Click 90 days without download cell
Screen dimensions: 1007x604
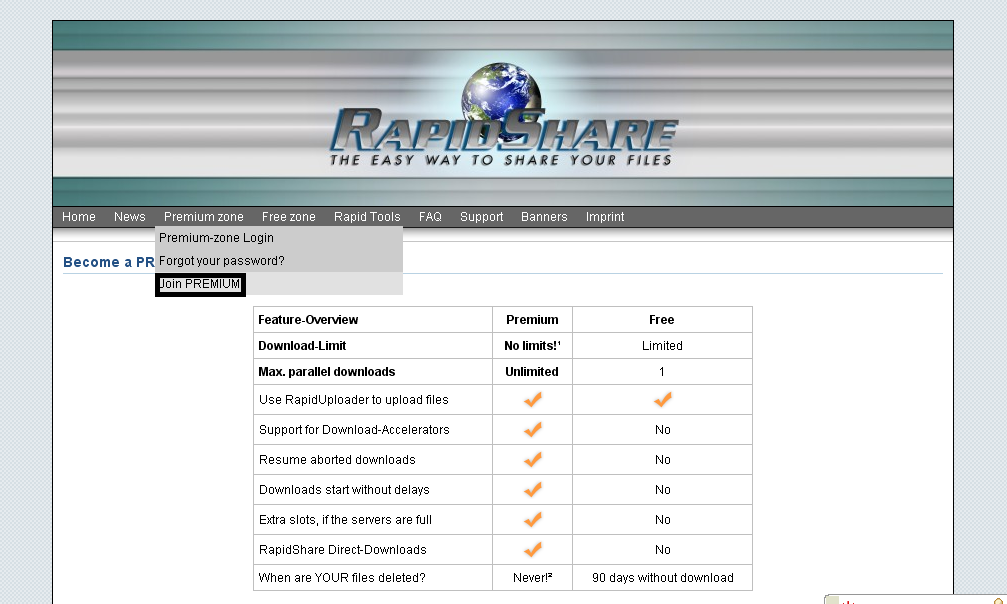coord(662,578)
